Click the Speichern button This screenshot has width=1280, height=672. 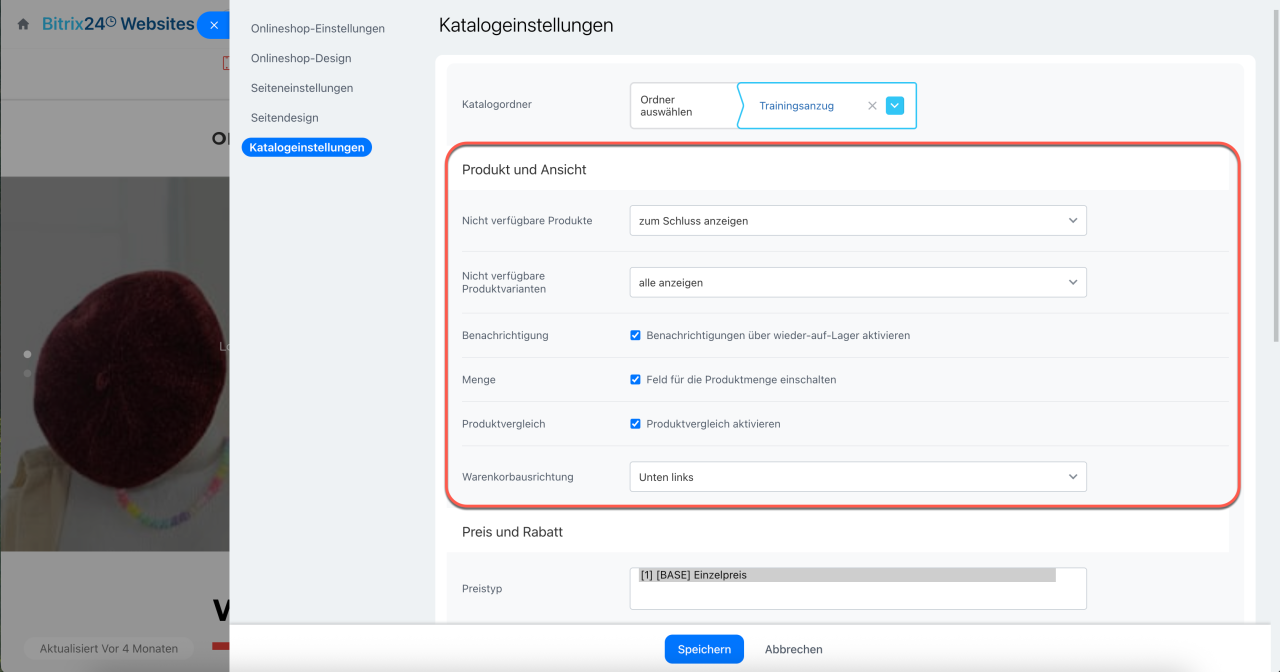704,649
